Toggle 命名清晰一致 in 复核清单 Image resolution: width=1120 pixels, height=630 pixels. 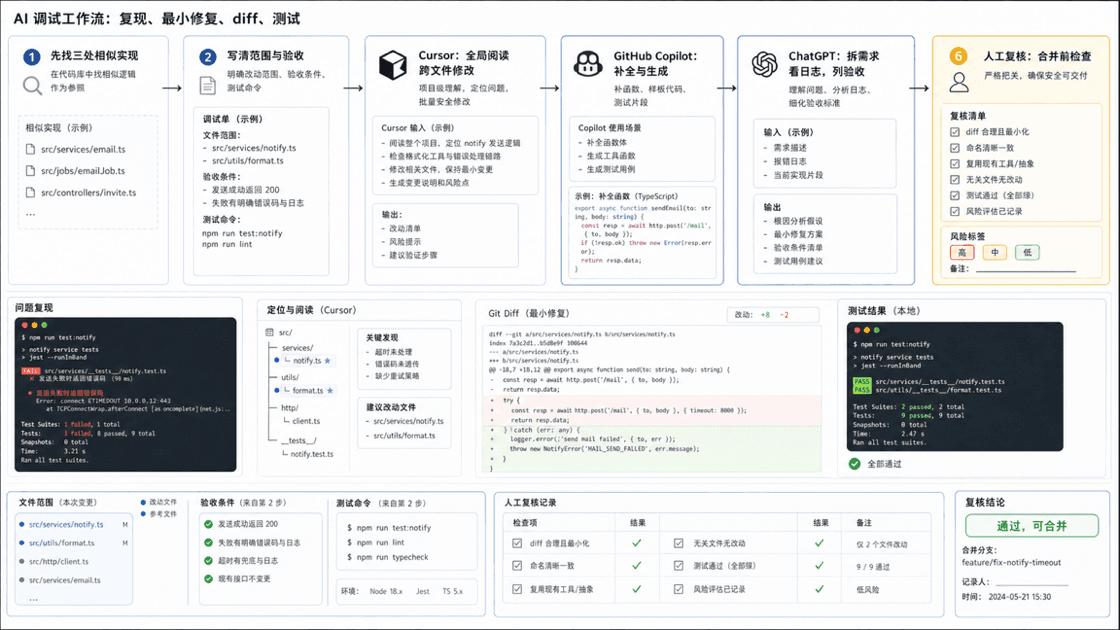(955, 148)
